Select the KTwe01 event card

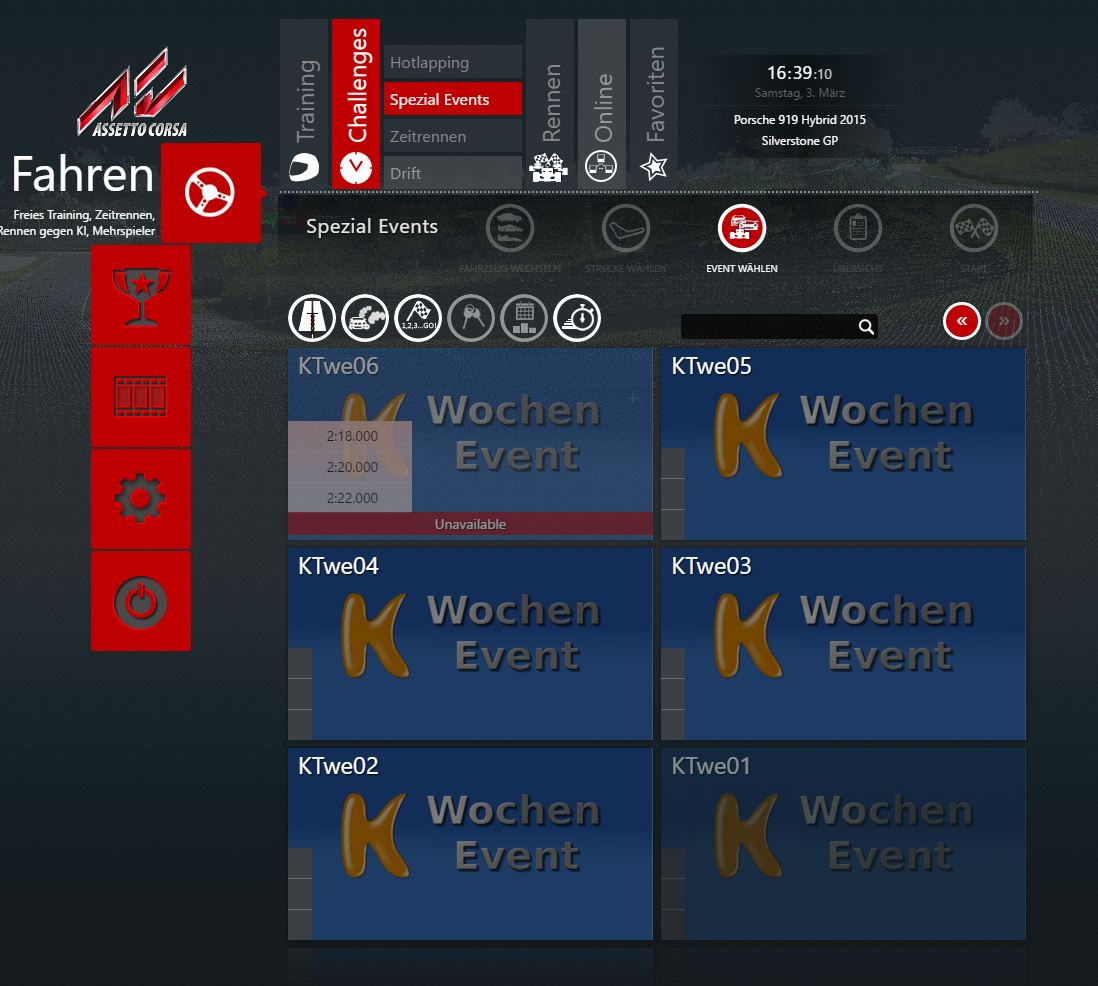point(843,844)
